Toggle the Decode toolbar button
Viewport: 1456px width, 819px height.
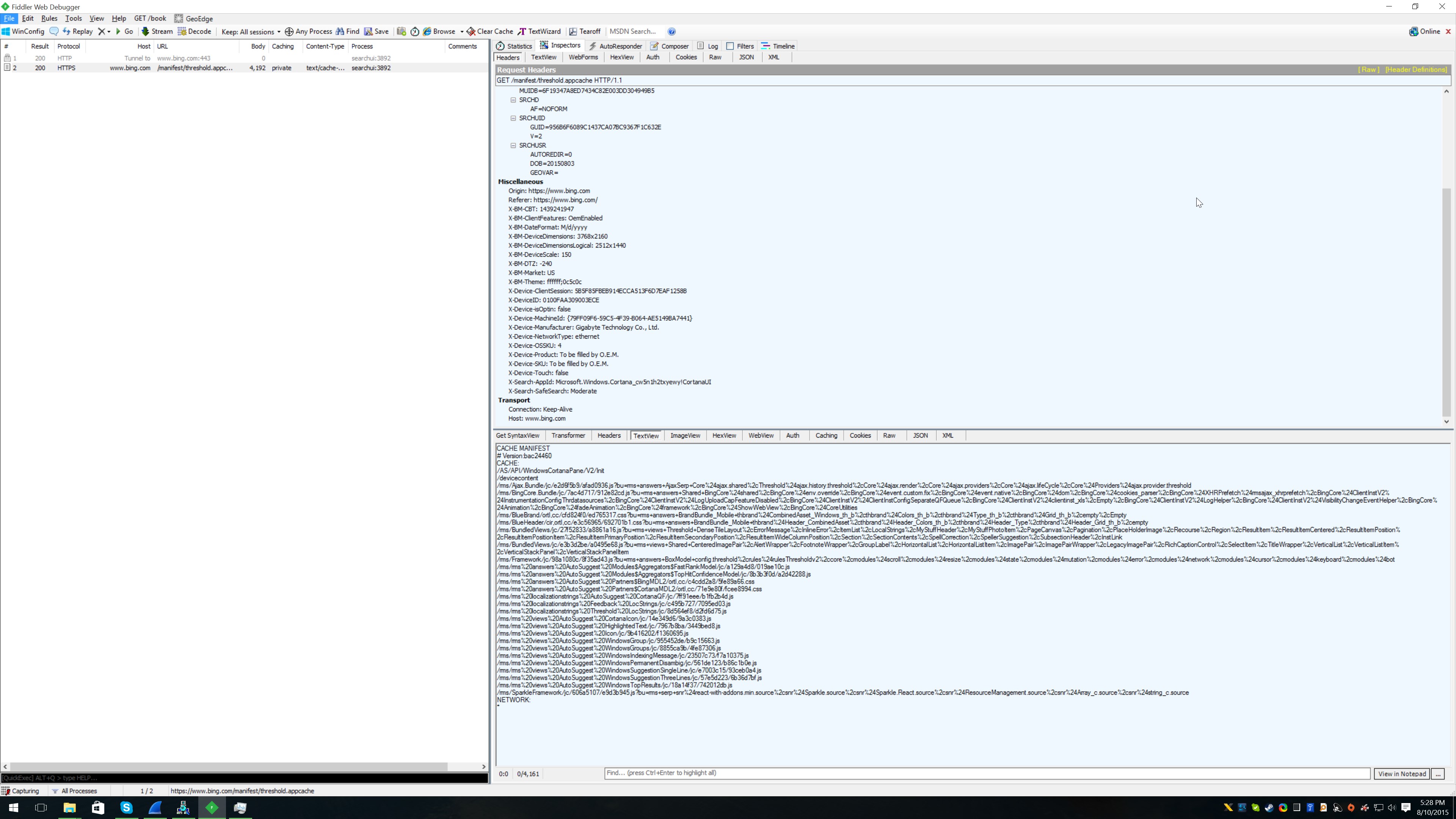(x=195, y=31)
